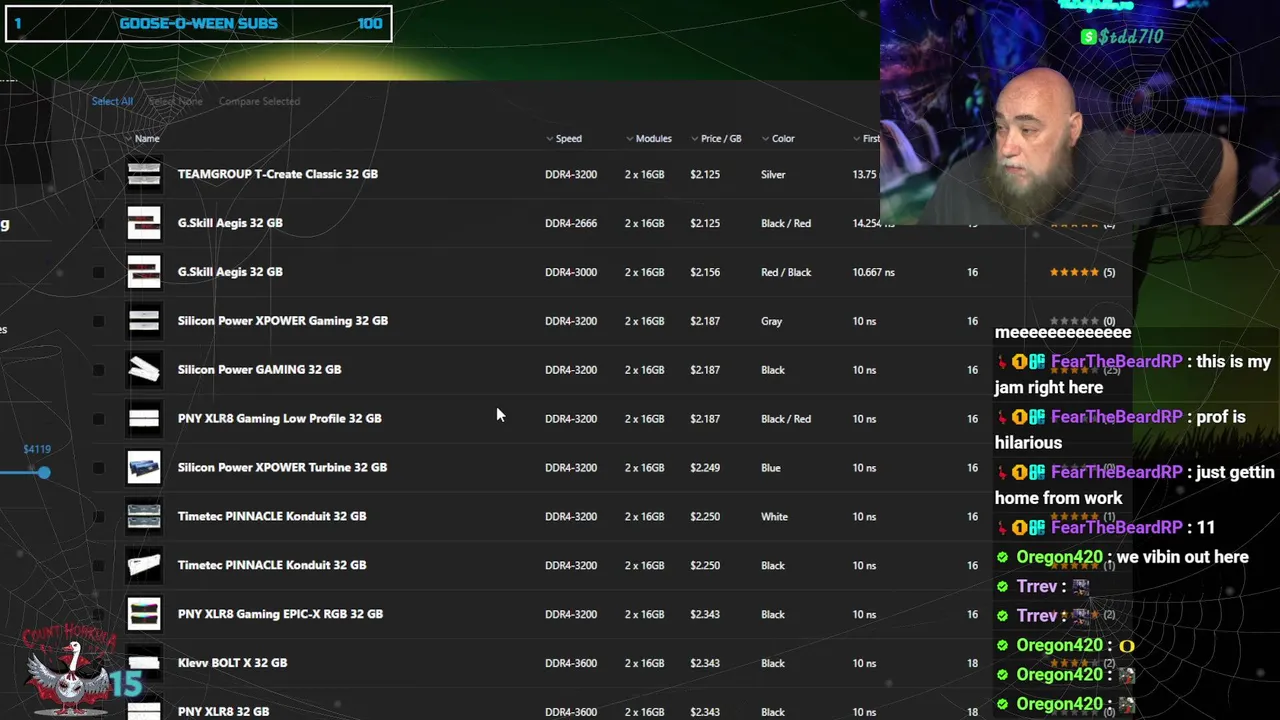Open TEAMGROUP T-Create Classic 32 GB product
This screenshot has width=1280, height=720.
click(x=278, y=174)
